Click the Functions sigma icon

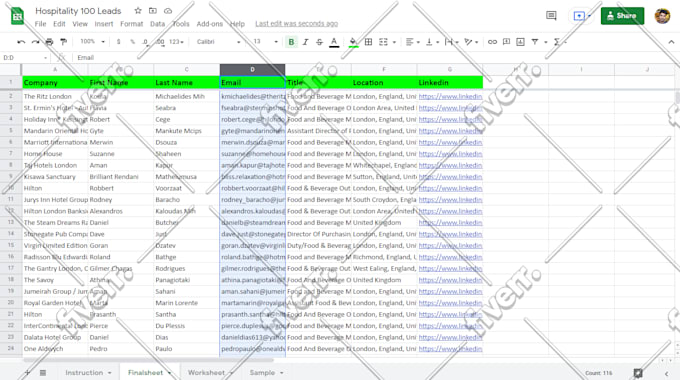pos(557,42)
